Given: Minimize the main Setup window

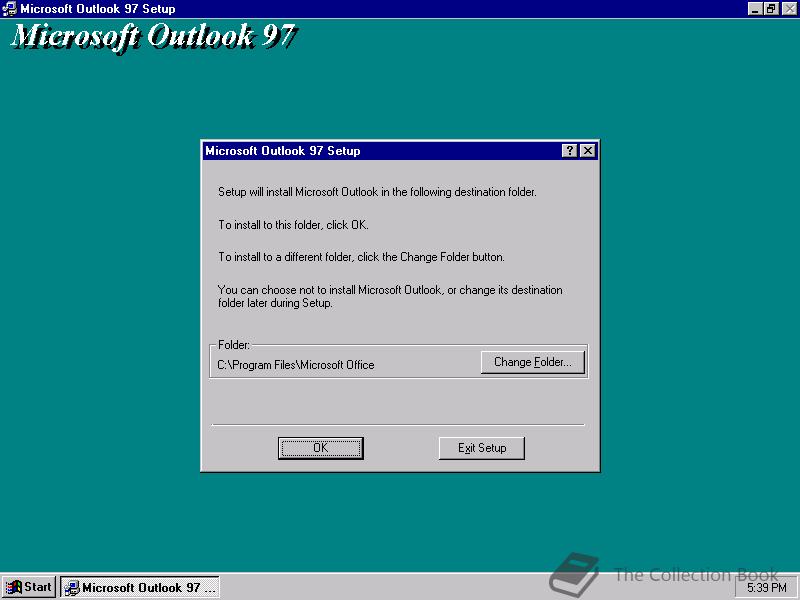Looking at the screenshot, I should [x=755, y=9].
